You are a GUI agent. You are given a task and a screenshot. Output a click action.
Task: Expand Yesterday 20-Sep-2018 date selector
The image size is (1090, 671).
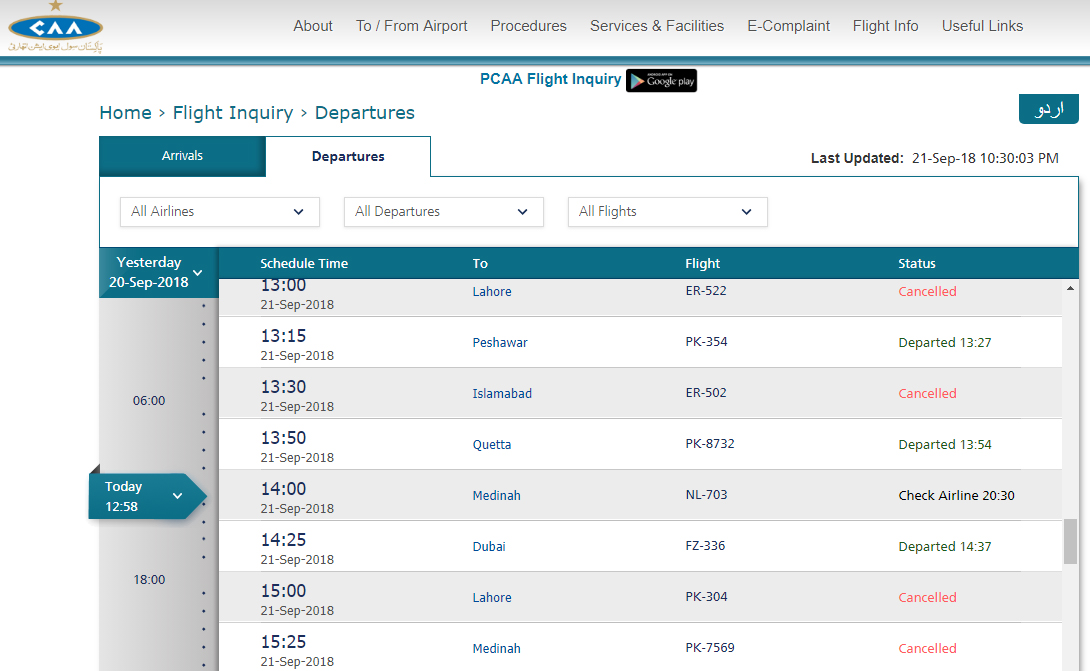point(158,273)
